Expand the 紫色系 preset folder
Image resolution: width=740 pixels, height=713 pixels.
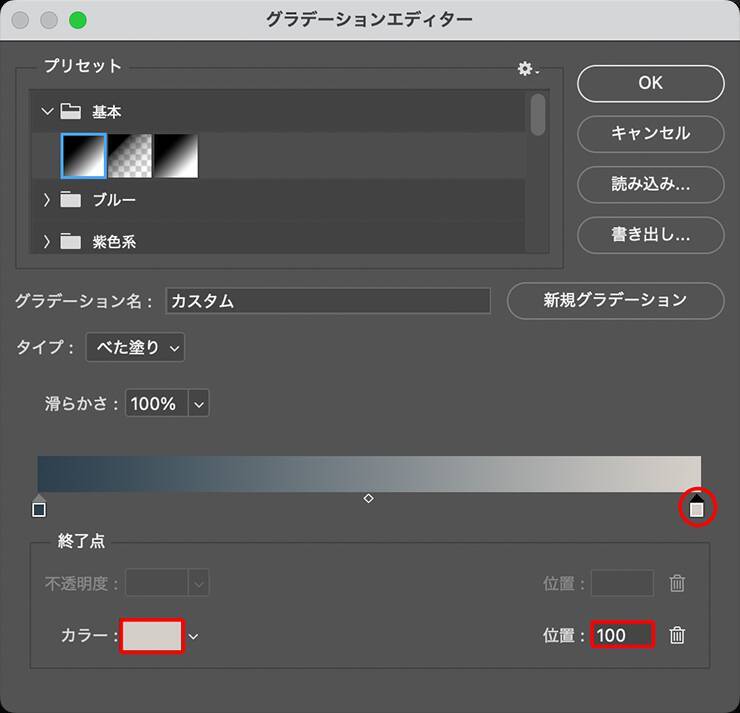point(46,242)
